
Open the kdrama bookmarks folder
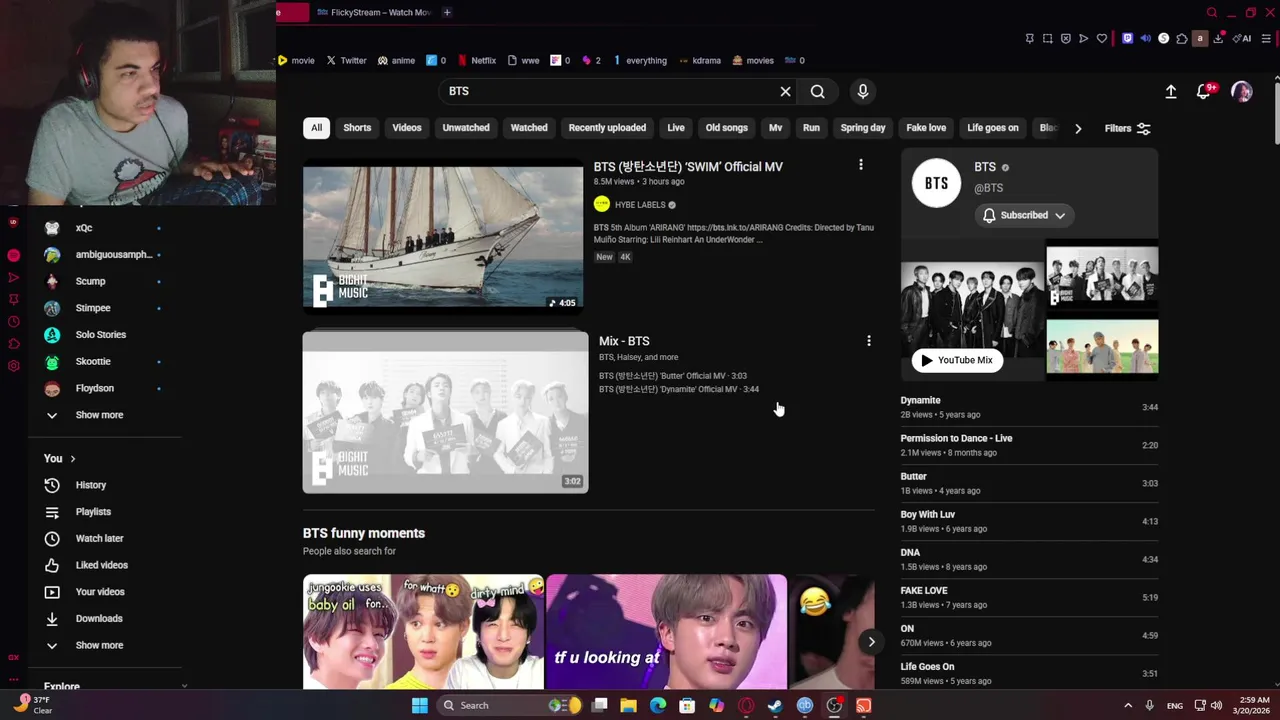[x=699, y=60]
